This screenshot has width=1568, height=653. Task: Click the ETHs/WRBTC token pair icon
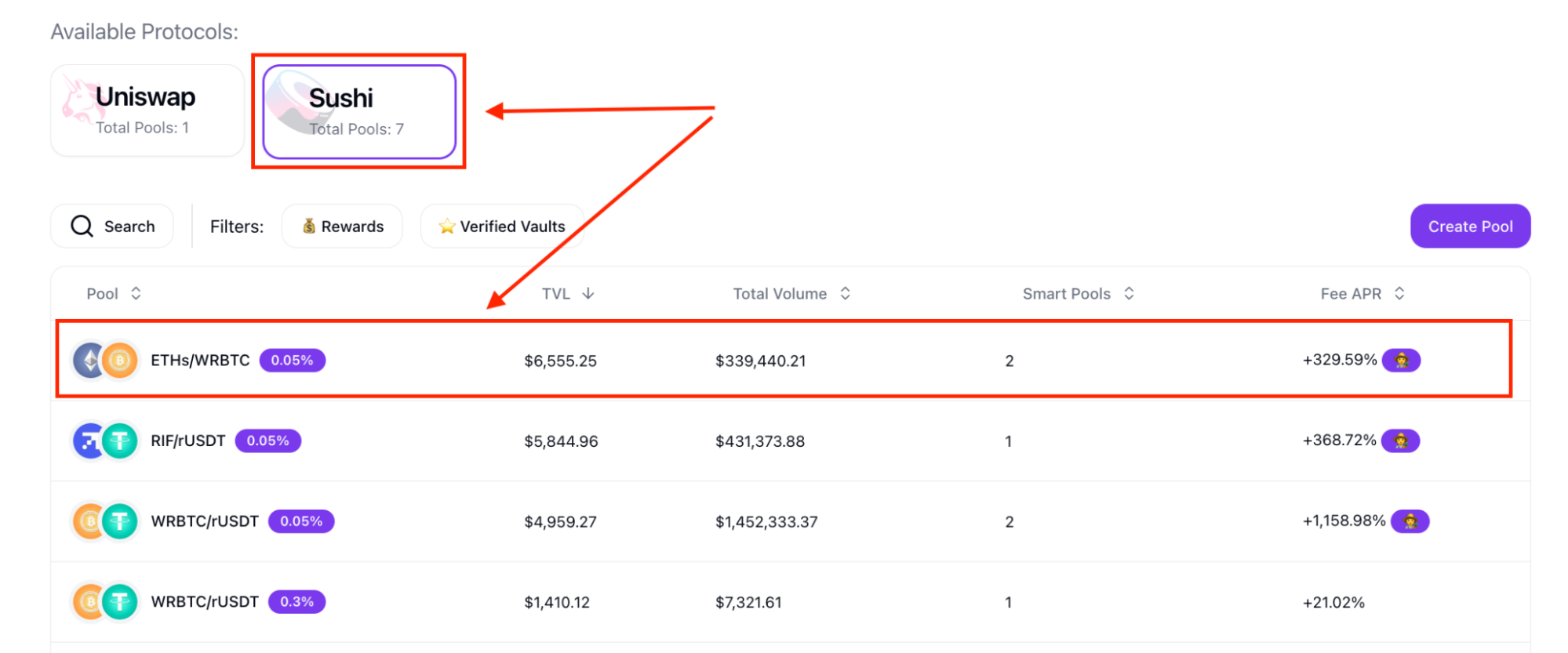(x=105, y=361)
